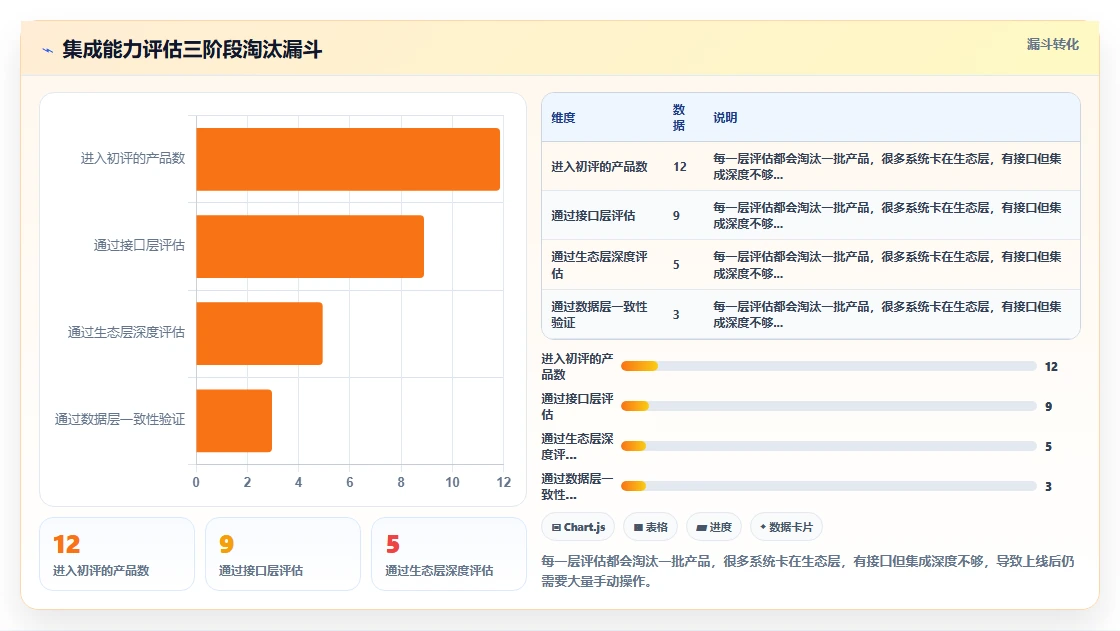Select the Chart.js chip
This screenshot has width=1120, height=631.
point(579,527)
